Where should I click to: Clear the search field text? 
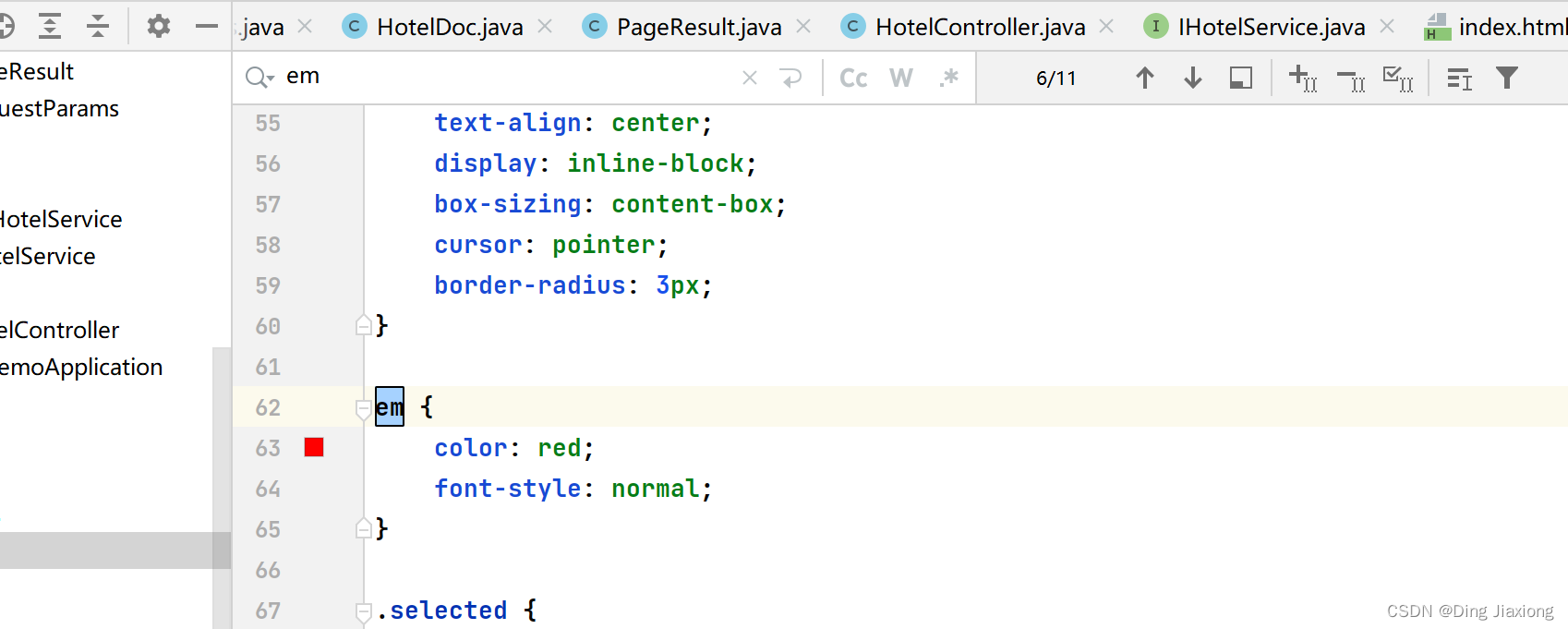point(750,78)
